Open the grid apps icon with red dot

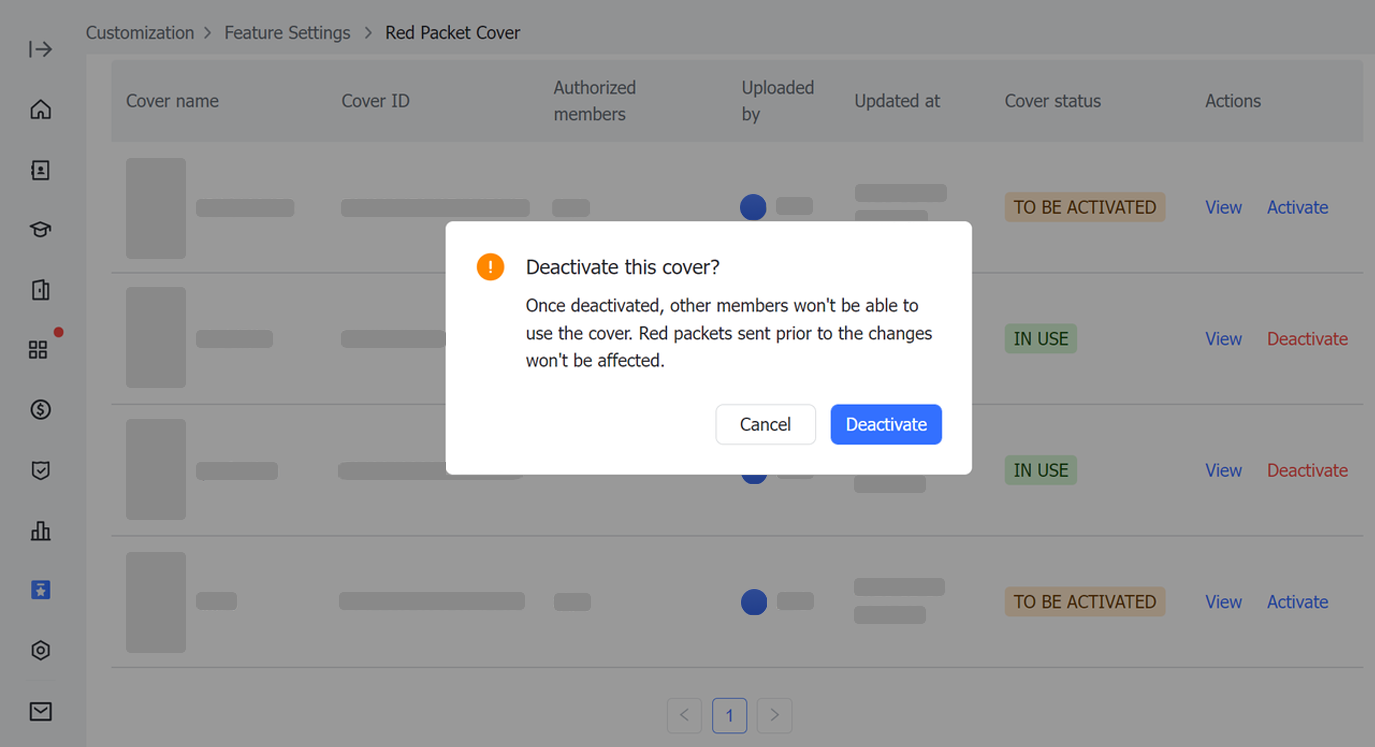click(x=39, y=349)
